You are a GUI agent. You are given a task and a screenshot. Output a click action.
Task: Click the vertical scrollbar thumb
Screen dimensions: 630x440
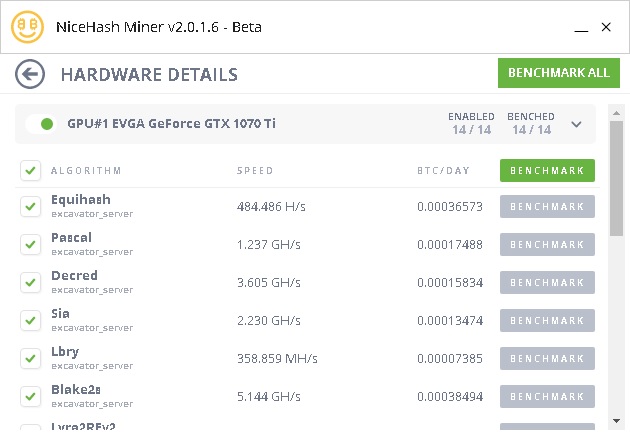[x=616, y=178]
